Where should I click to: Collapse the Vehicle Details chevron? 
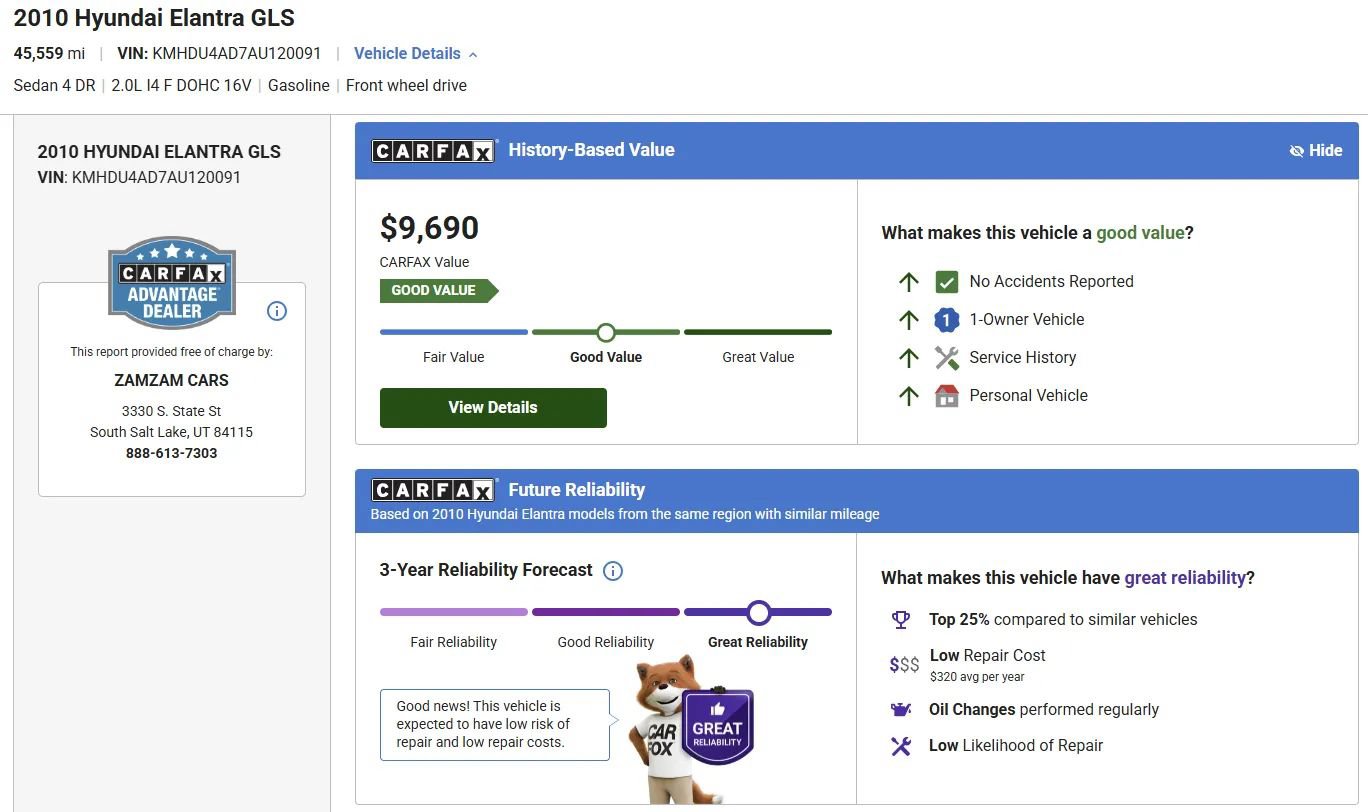(473, 54)
